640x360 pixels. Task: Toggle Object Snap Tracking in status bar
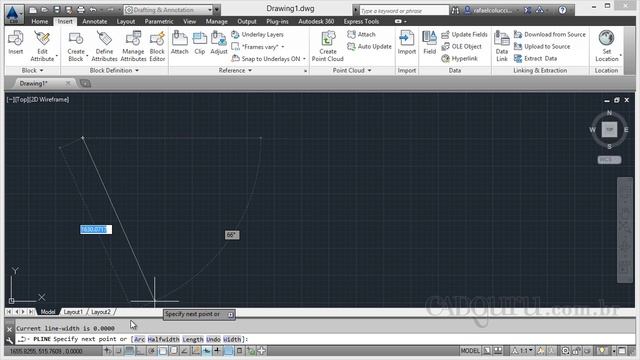(184, 351)
